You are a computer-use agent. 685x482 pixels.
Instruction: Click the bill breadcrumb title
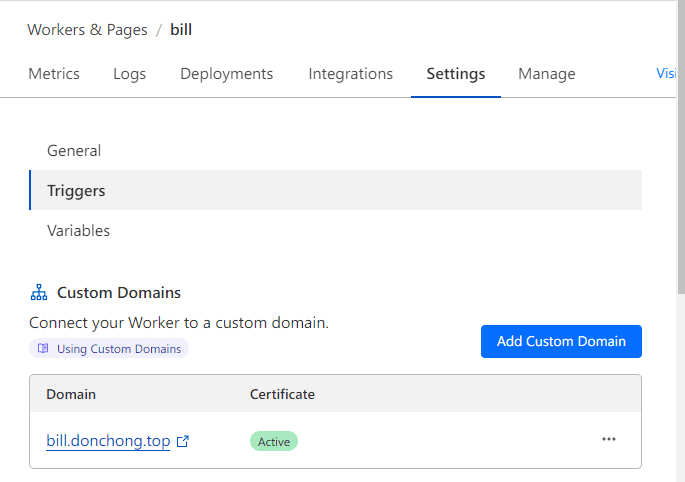(x=181, y=30)
